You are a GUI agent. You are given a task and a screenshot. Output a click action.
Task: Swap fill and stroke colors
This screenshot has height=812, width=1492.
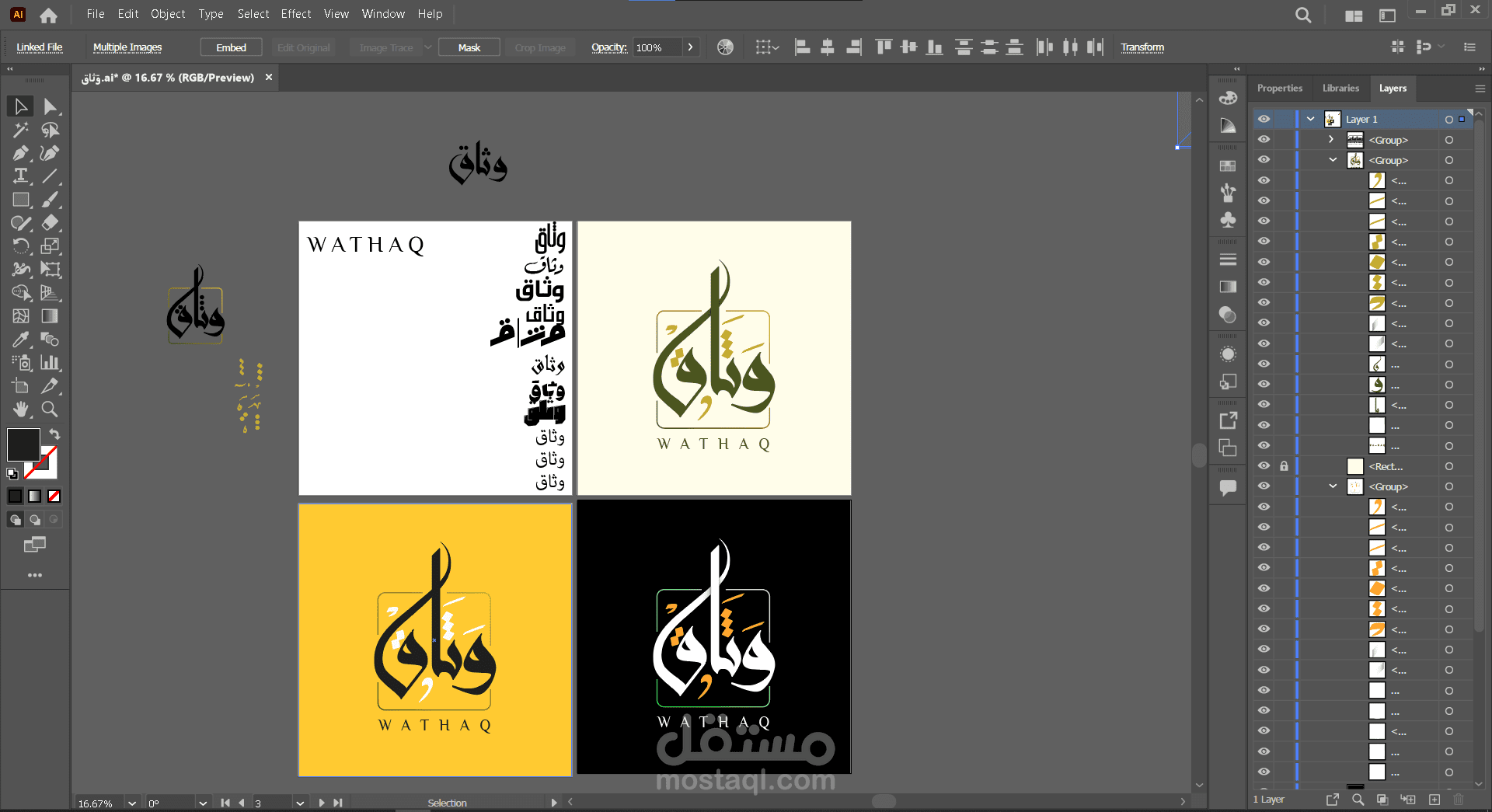click(54, 434)
